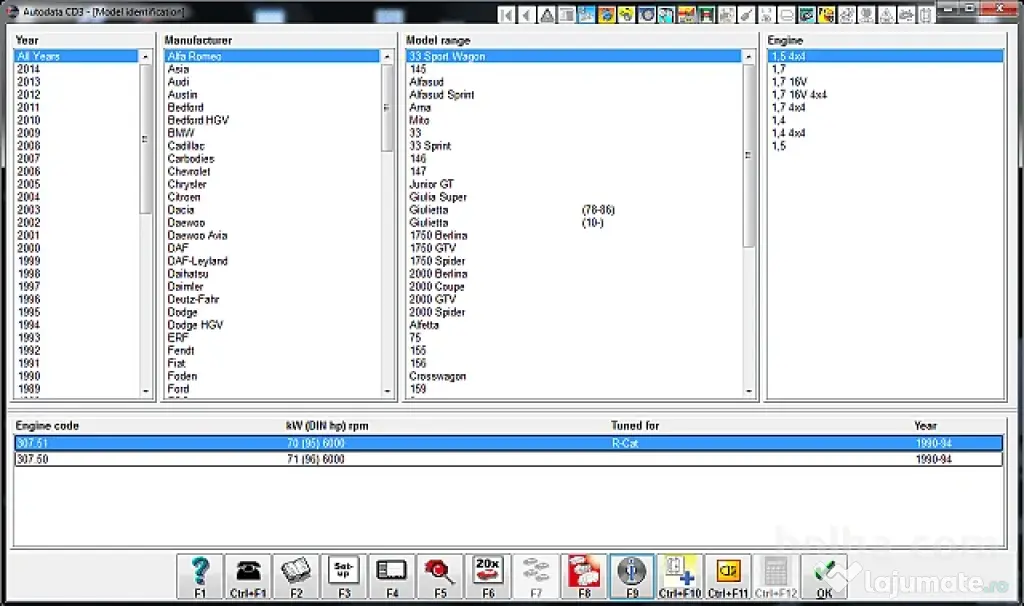Select Audi in Manufacturer list
The image size is (1024, 606).
coord(272,82)
